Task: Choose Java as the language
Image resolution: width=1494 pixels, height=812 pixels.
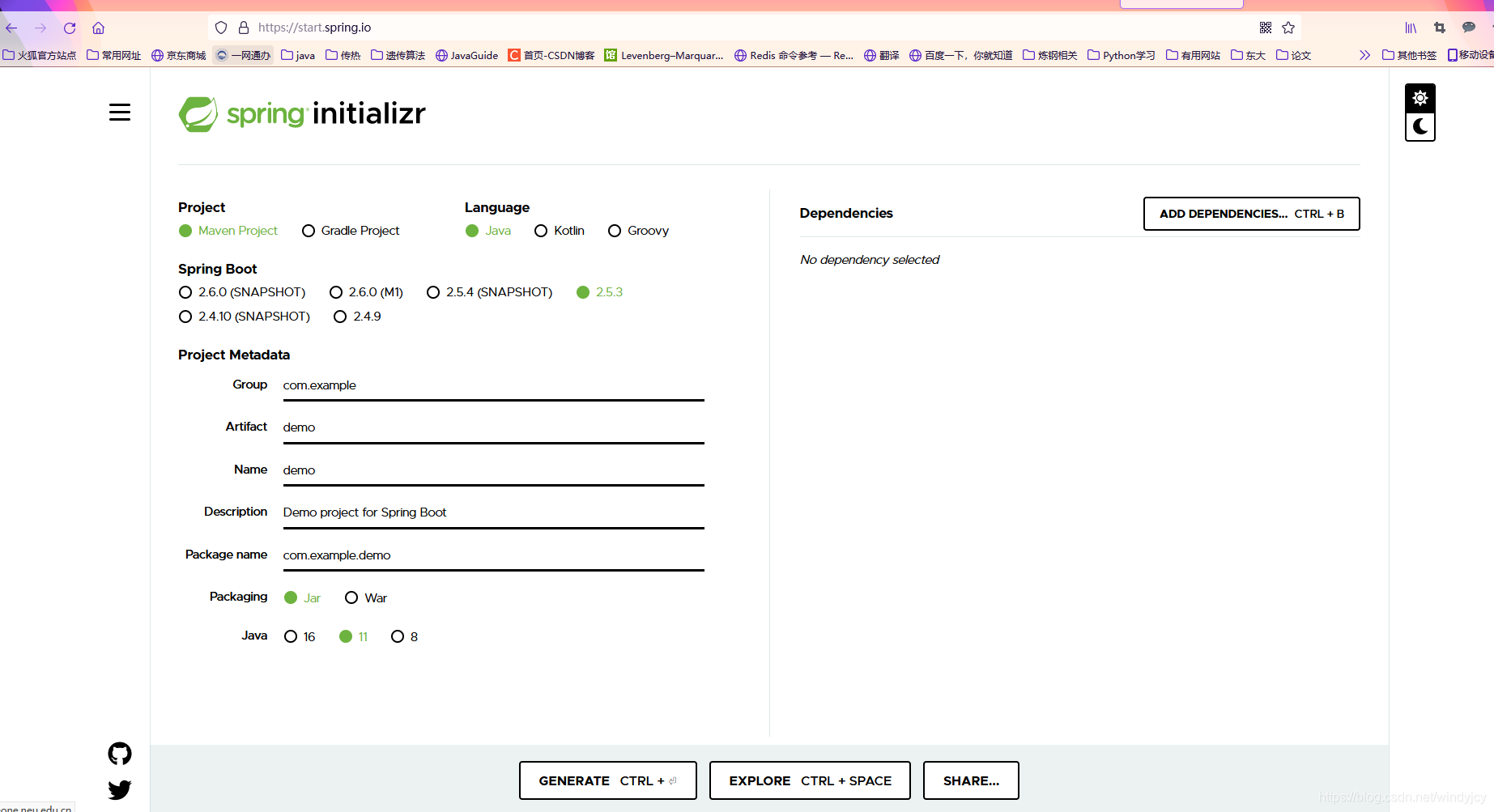Action: (488, 231)
